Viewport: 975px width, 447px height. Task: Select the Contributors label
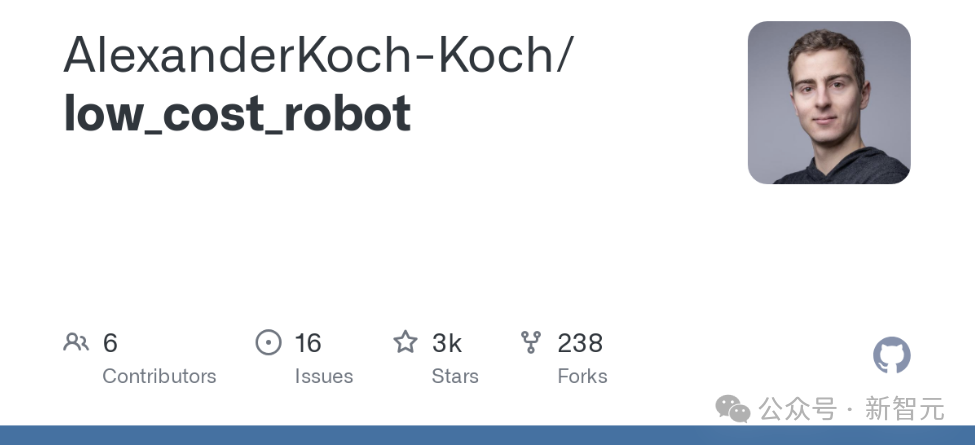click(159, 376)
